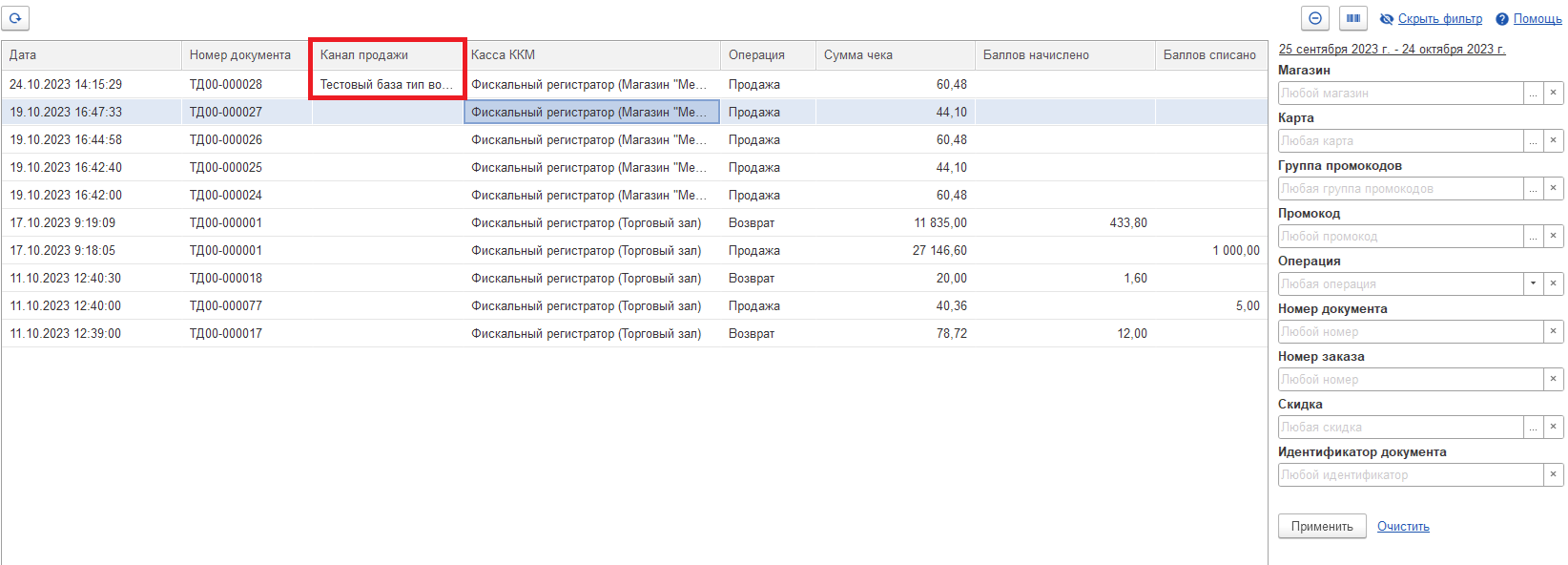Click the question mark help icon
Viewport: 1568px width, 565px height.
(x=1502, y=19)
